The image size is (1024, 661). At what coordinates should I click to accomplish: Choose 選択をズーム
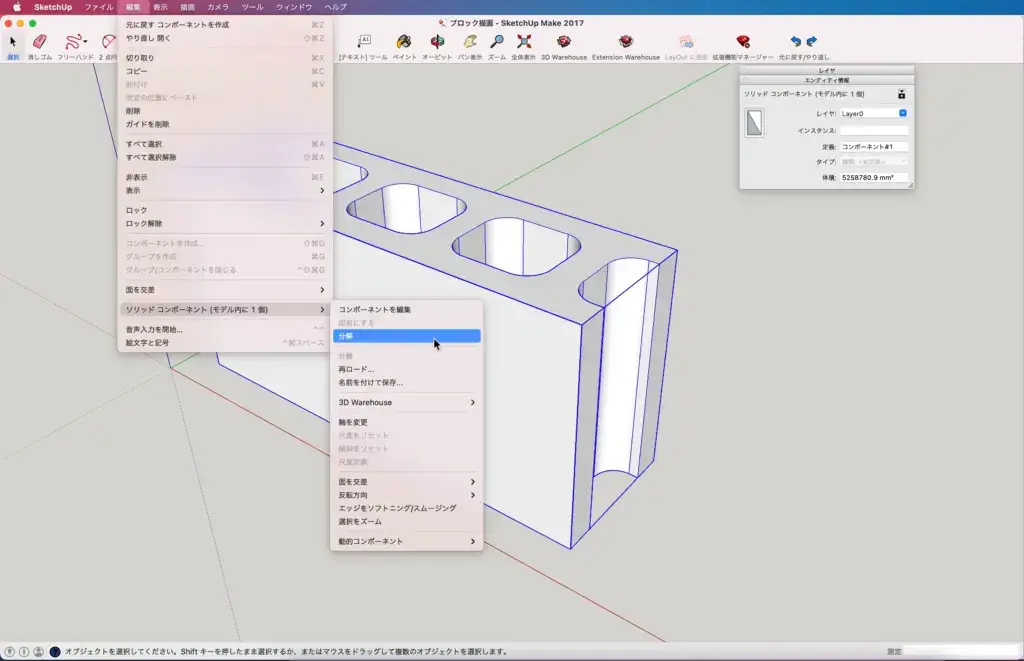(x=406, y=521)
